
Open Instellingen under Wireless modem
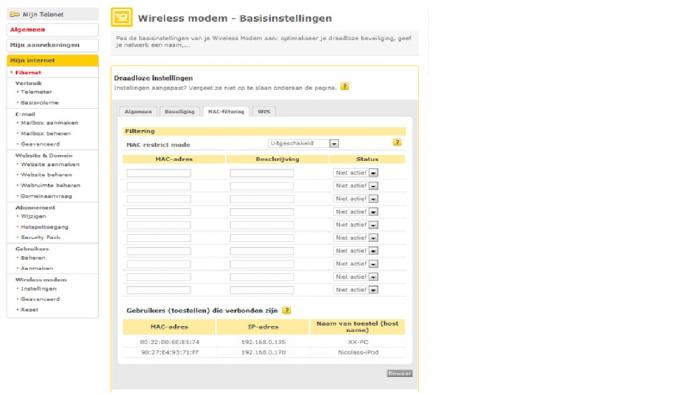38,289
